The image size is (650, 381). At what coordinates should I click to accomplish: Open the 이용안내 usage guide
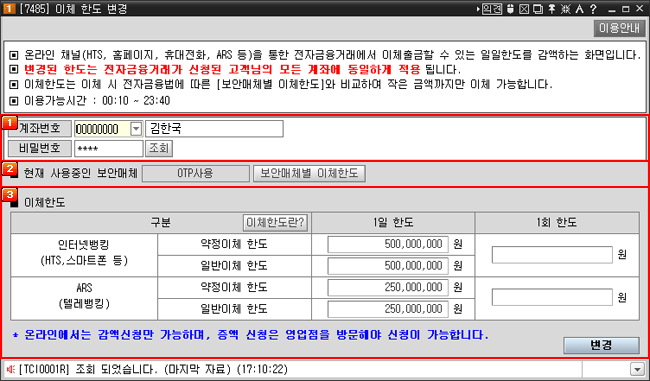pos(619,28)
